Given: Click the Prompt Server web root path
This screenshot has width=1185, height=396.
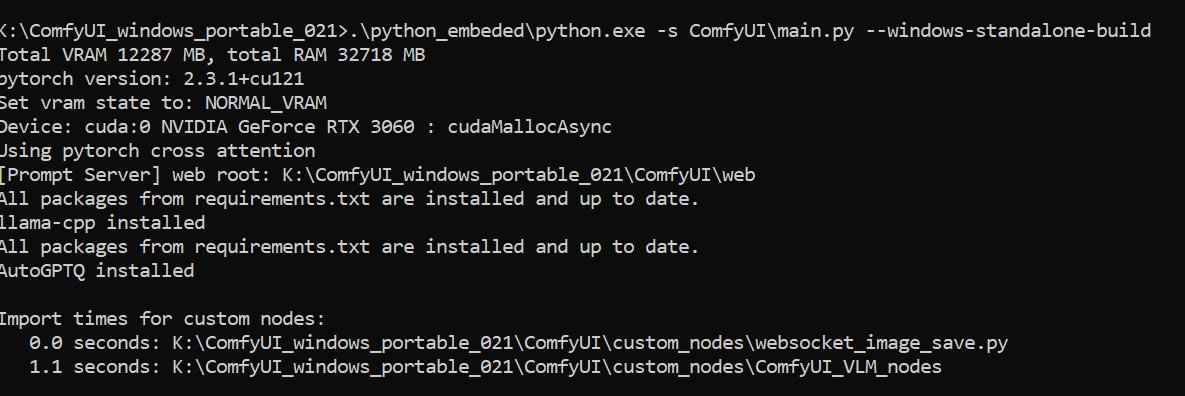Looking at the screenshot, I should (x=518, y=175).
